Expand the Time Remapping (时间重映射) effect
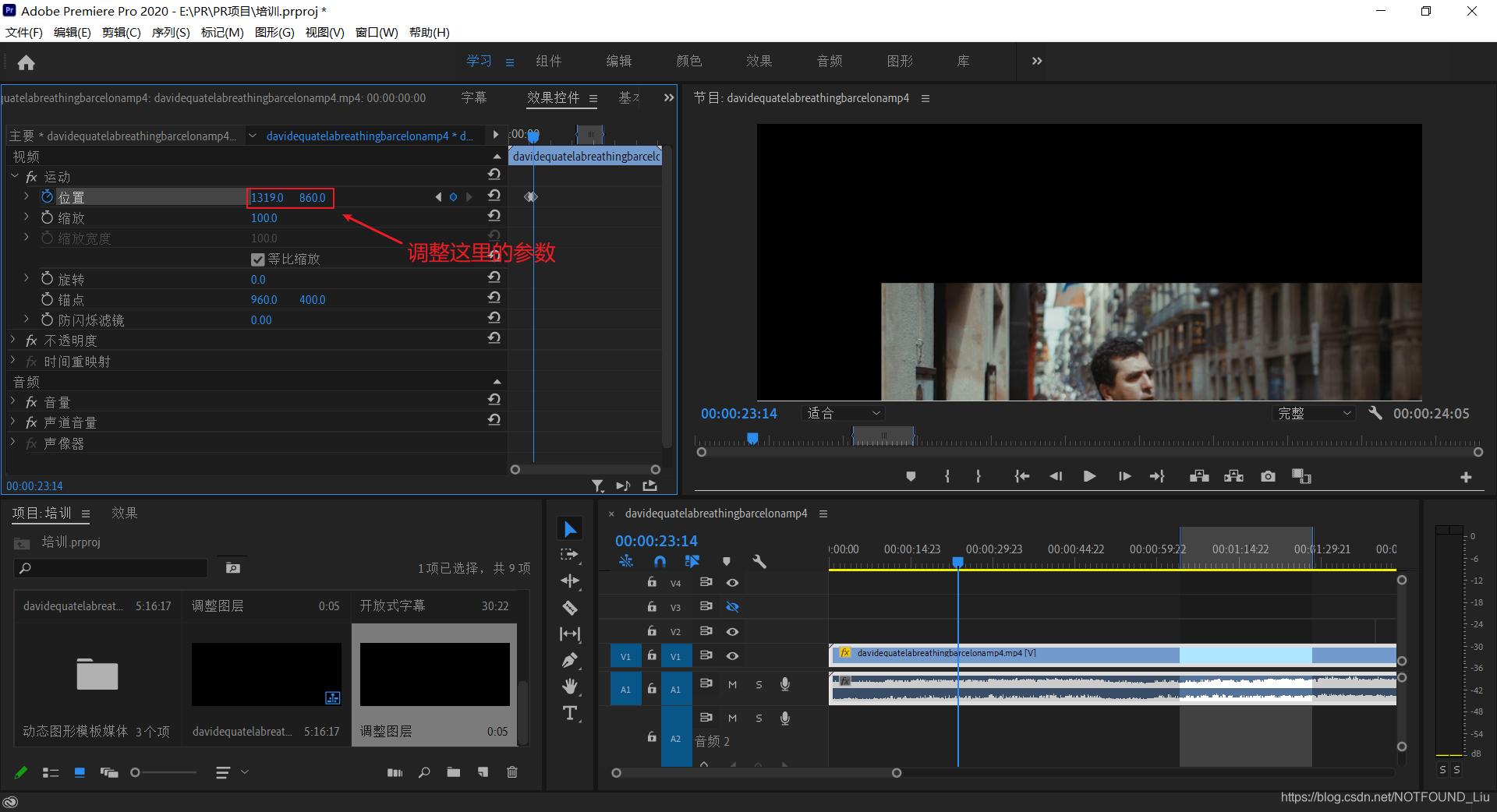Screen dimensions: 1497x812 13,361
